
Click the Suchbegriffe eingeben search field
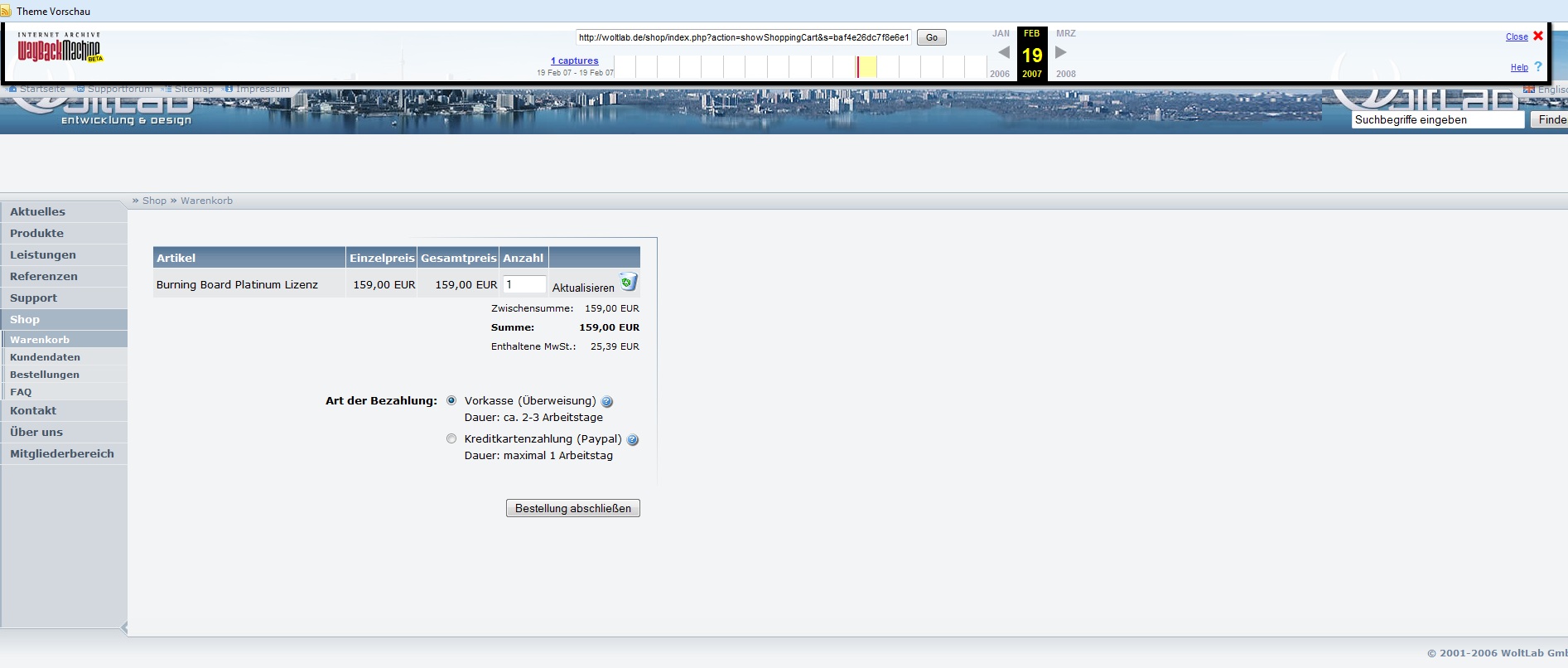[x=1437, y=120]
